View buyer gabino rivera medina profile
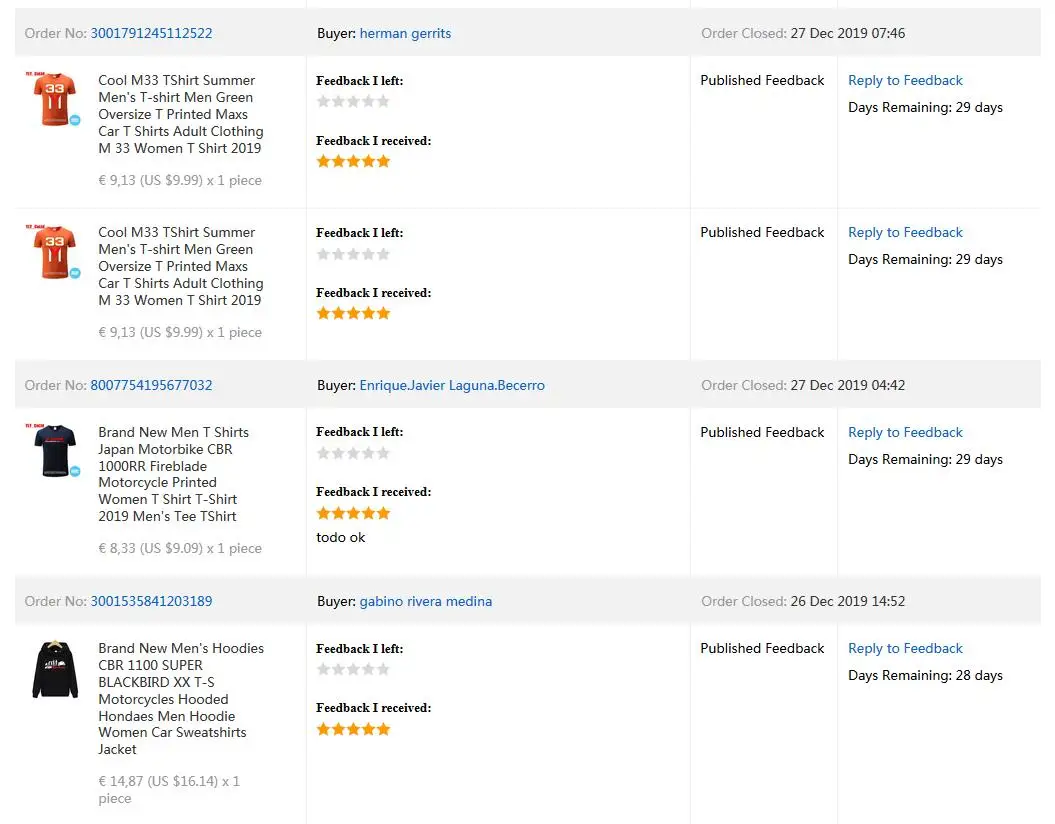Screen dimensions: 1055x824 click(426, 601)
